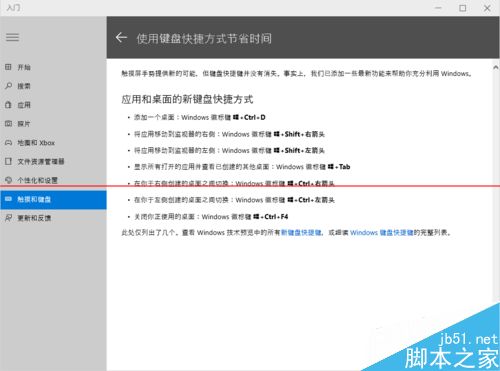Viewport: 500px width, 371px height.
Task: Open 更新和反馈 in the sidebar
Action: [x=53, y=218]
